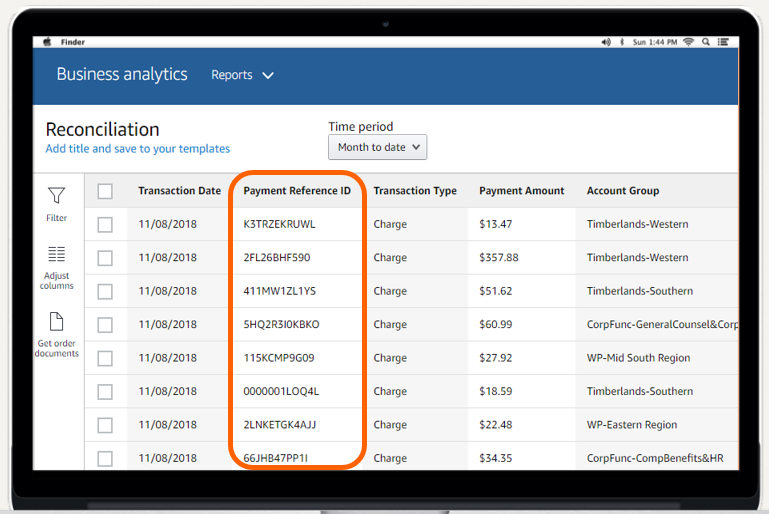This screenshot has height=514, width=769.
Task: Select the checkbox for 2FL26BHF590 row
Action: (x=105, y=258)
